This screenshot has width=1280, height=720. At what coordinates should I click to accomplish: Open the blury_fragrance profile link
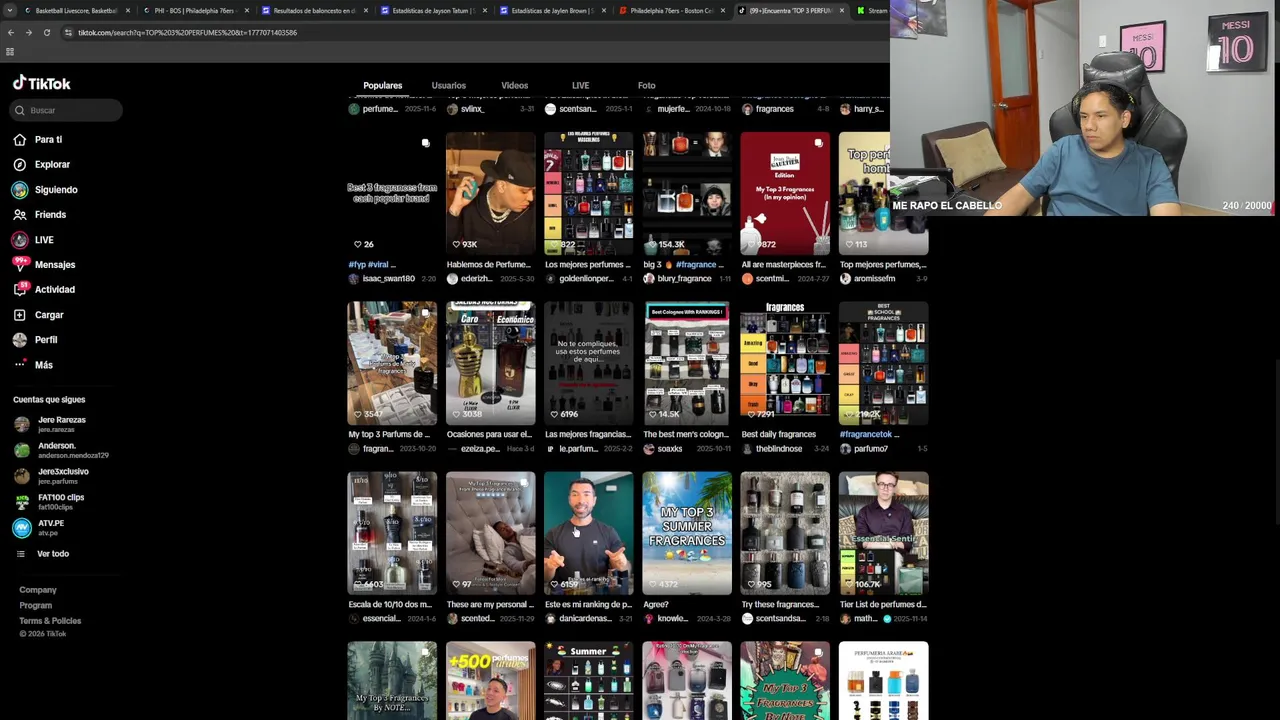(677, 279)
